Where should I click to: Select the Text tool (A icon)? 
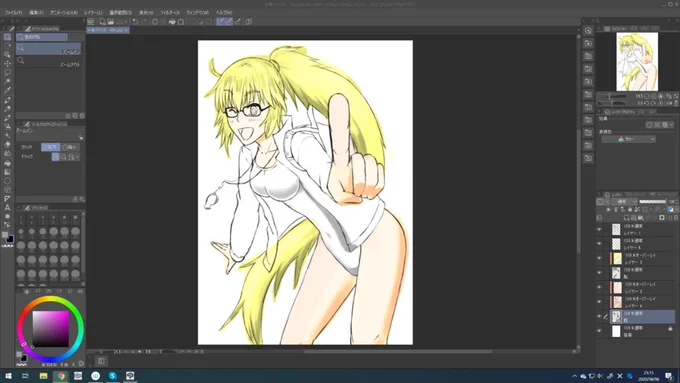[x=7, y=207]
